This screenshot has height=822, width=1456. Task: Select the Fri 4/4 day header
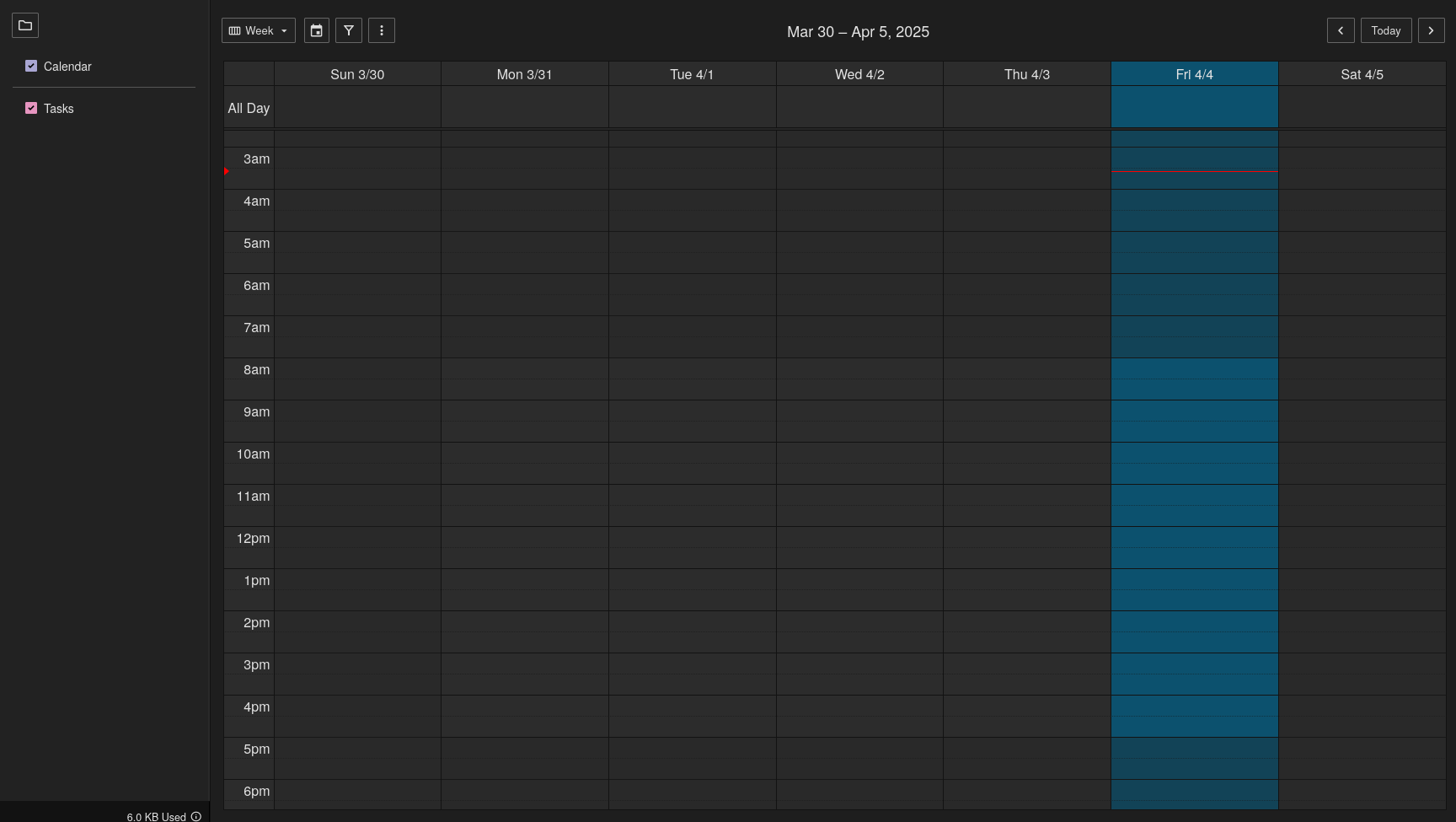click(1195, 74)
